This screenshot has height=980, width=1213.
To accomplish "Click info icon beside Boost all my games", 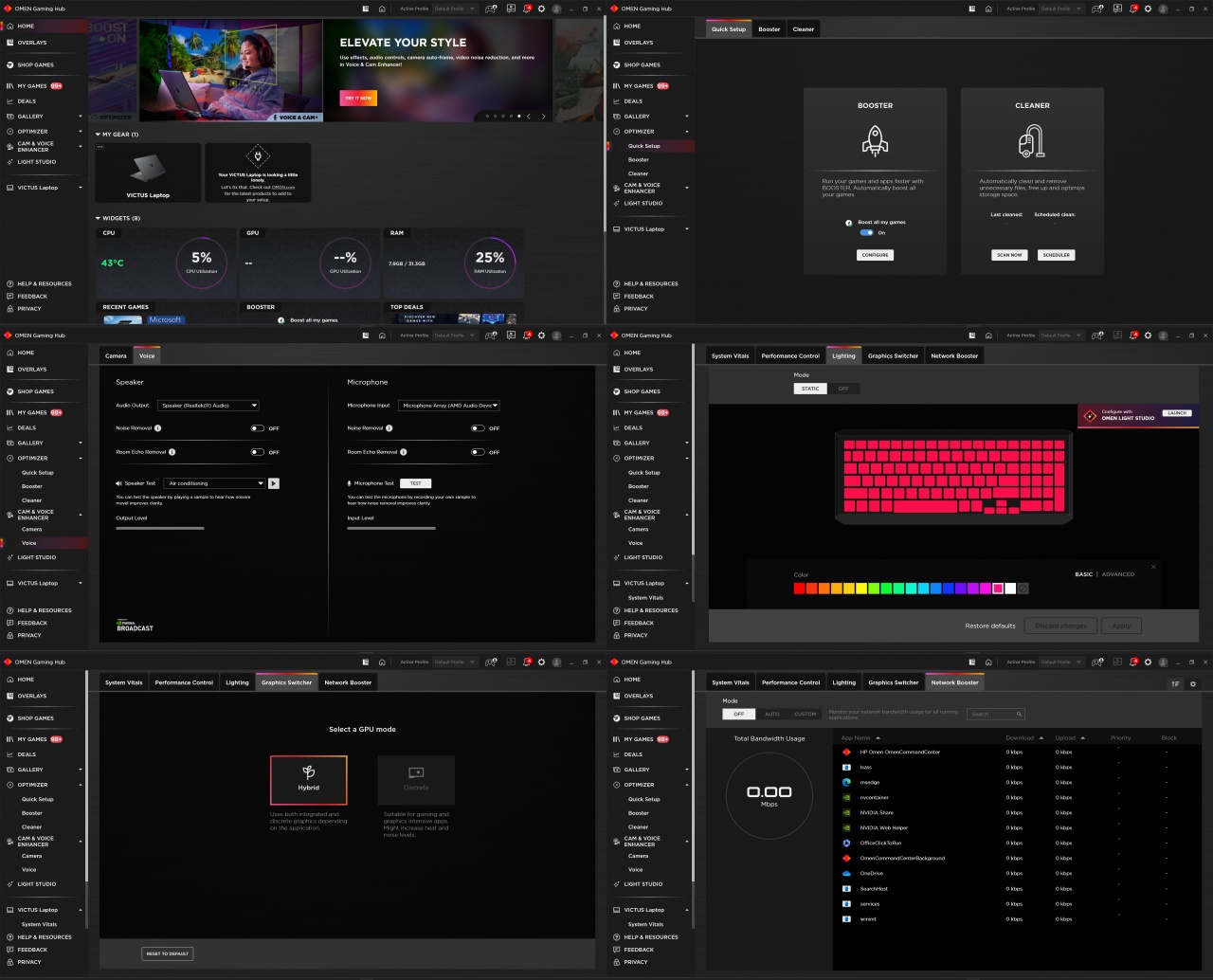I will point(849,223).
